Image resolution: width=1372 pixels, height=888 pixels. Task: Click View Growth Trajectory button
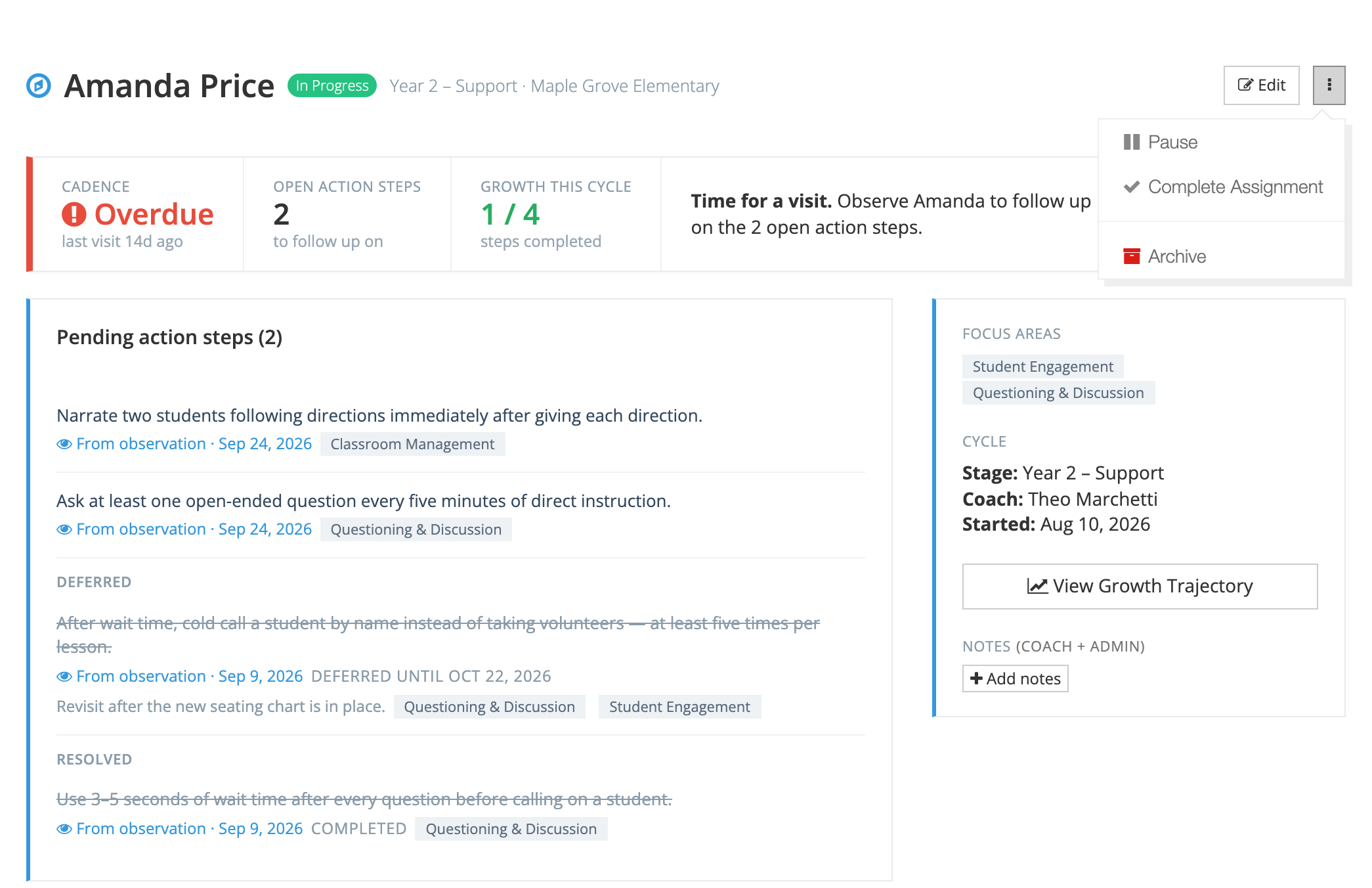1140,586
